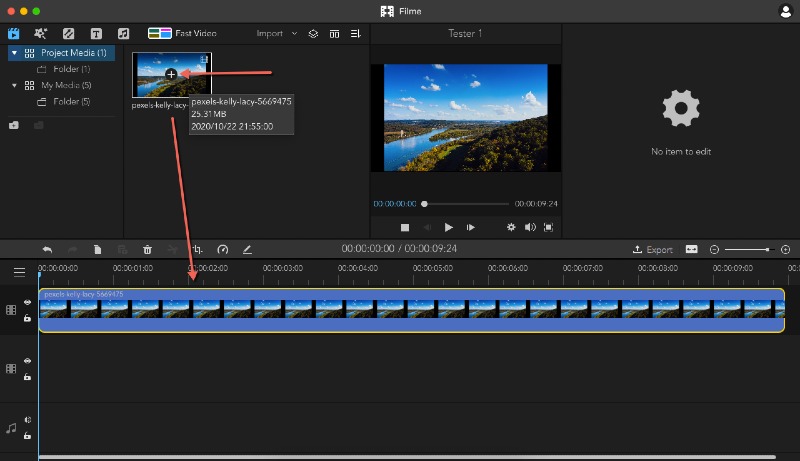
Task: Select Project Media (1) in sidebar
Action: 61,53
